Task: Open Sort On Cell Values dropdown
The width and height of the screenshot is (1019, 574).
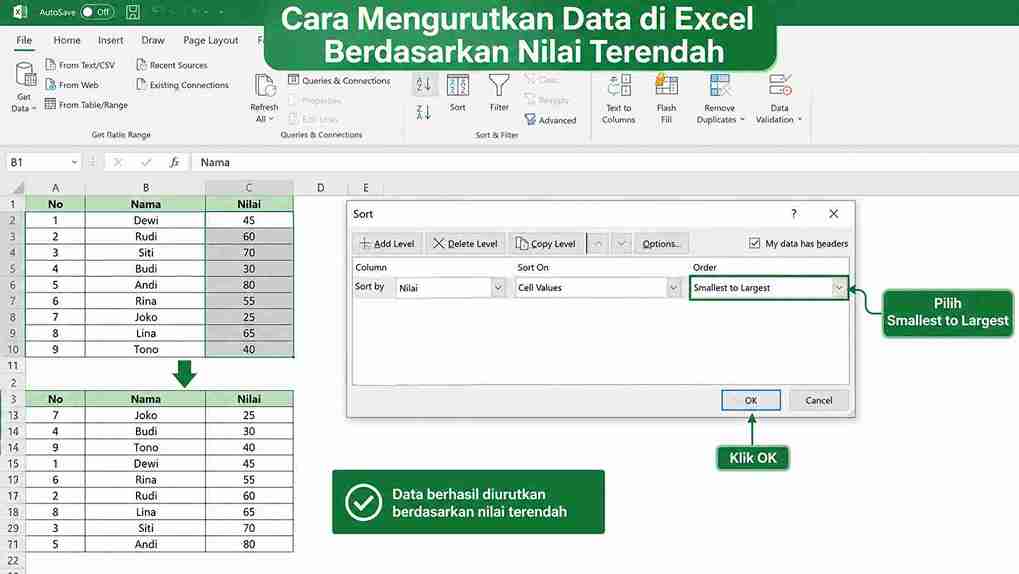Action: (673, 287)
